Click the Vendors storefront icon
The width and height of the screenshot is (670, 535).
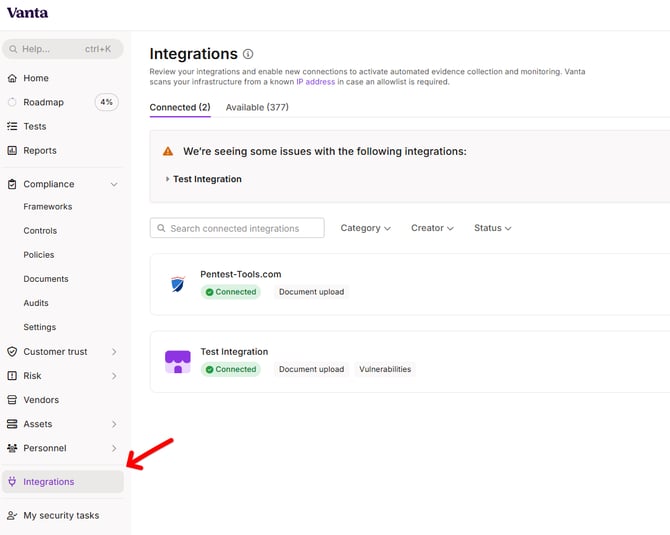pos(12,400)
